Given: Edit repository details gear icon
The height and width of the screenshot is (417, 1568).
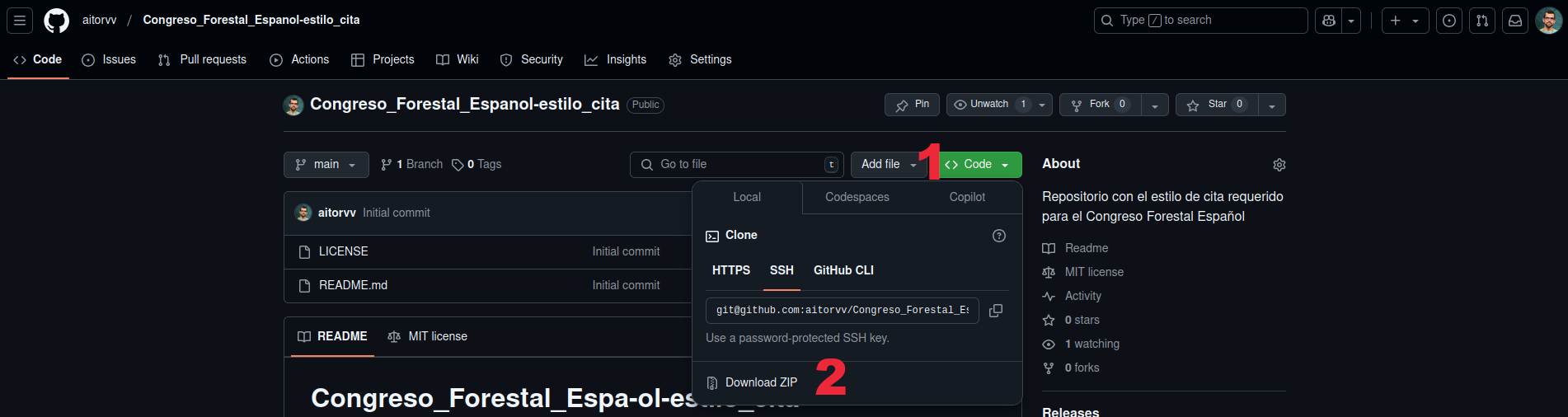Looking at the screenshot, I should pos(1279,165).
